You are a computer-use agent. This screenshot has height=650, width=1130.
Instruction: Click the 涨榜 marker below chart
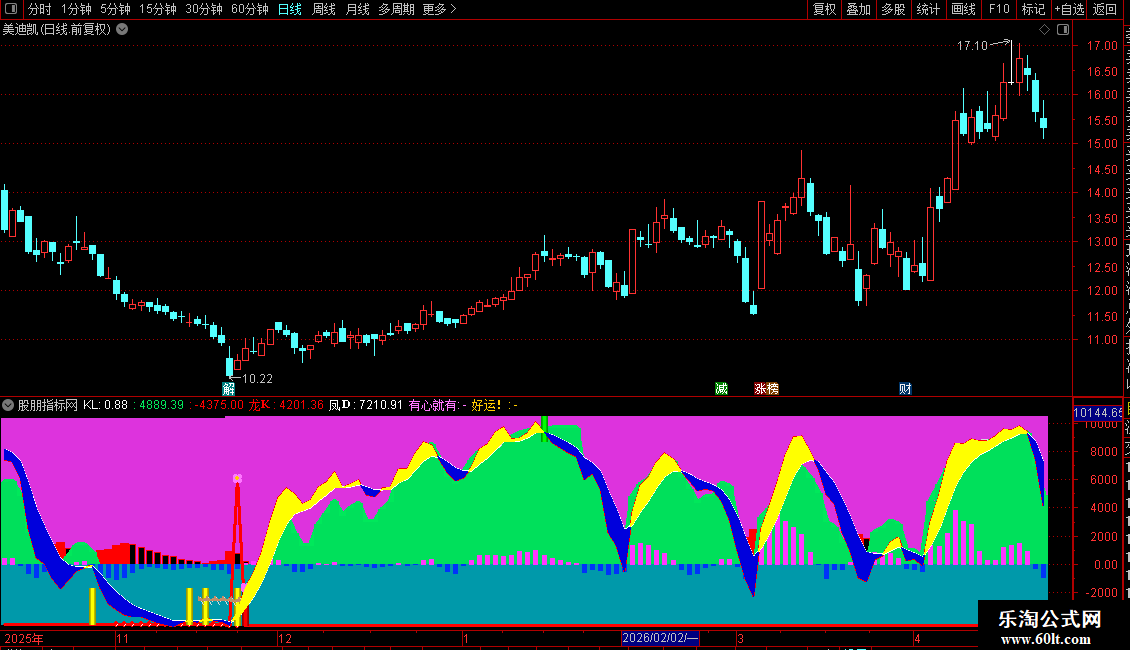pyautogui.click(x=766, y=389)
